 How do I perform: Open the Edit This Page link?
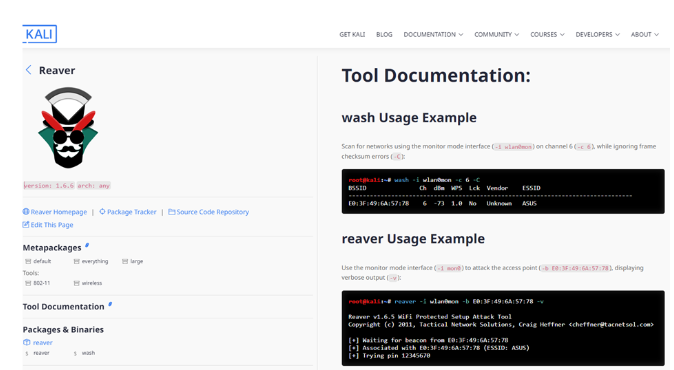[x=52, y=225]
